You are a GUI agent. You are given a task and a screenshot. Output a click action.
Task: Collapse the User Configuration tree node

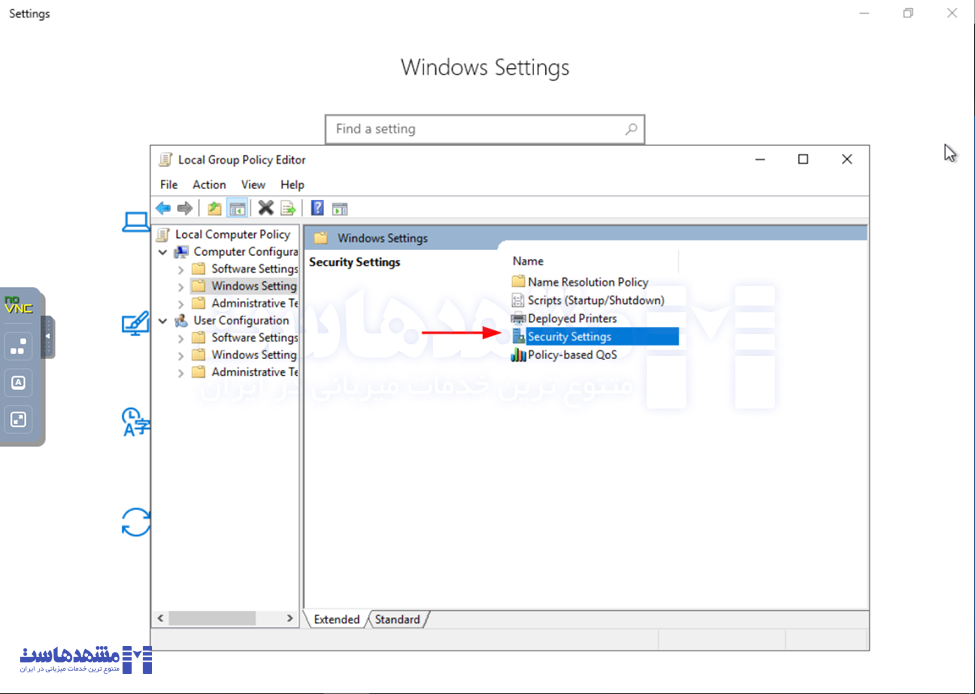pyautogui.click(x=163, y=321)
